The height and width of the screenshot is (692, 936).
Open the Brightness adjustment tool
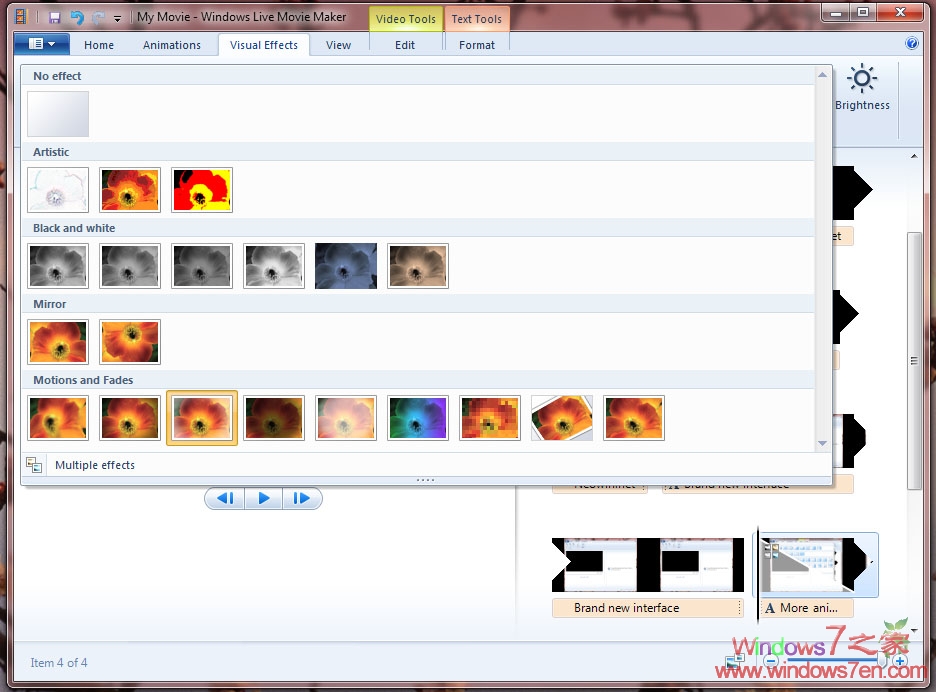click(862, 90)
